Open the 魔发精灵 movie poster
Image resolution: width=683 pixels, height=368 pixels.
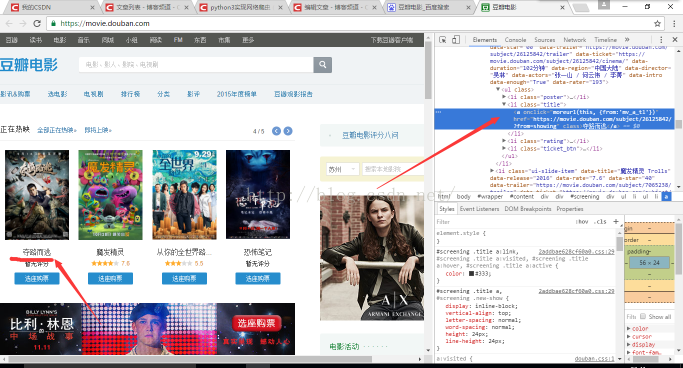pos(110,195)
